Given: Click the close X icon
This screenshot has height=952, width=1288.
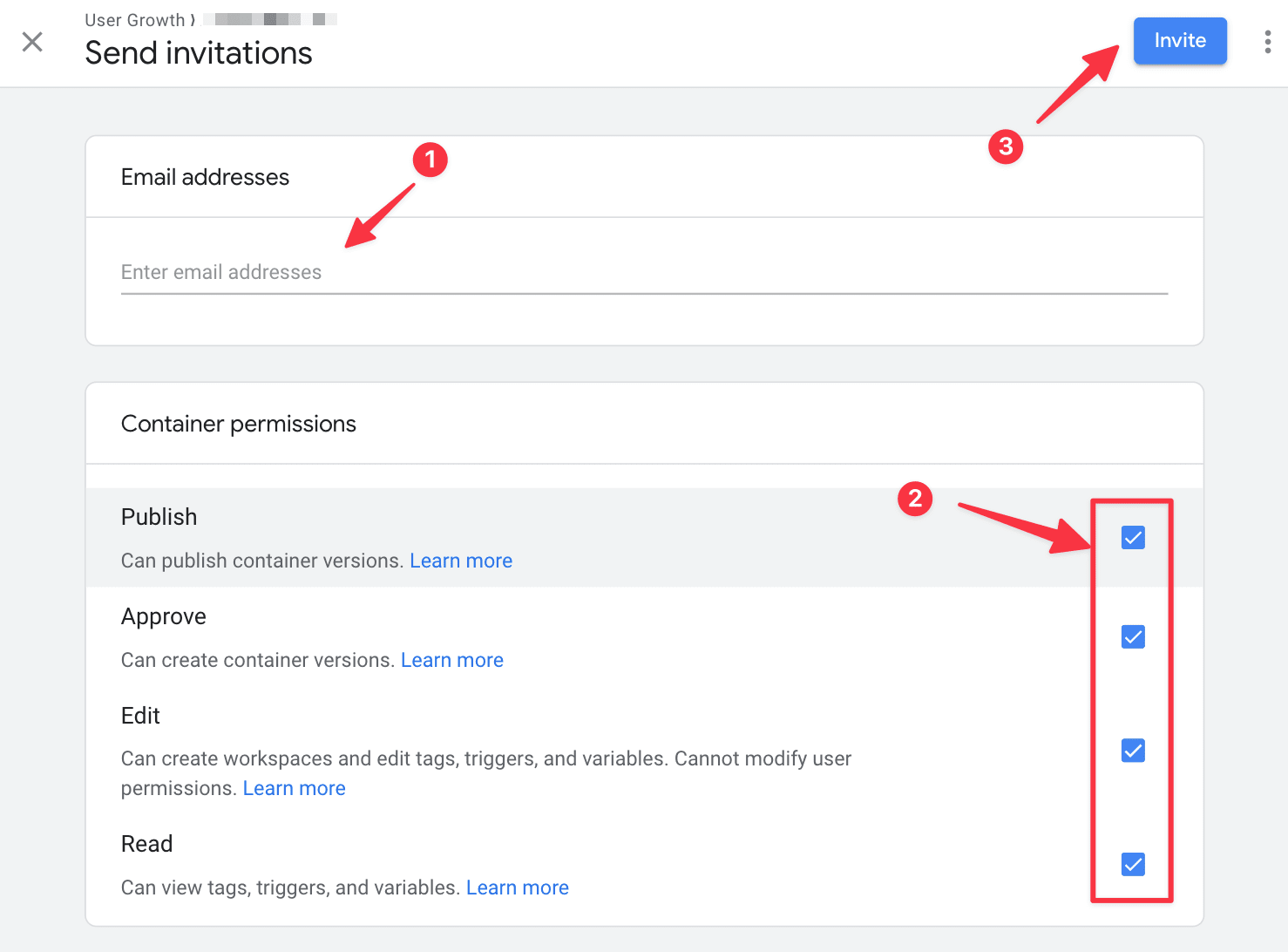Looking at the screenshot, I should click(32, 41).
